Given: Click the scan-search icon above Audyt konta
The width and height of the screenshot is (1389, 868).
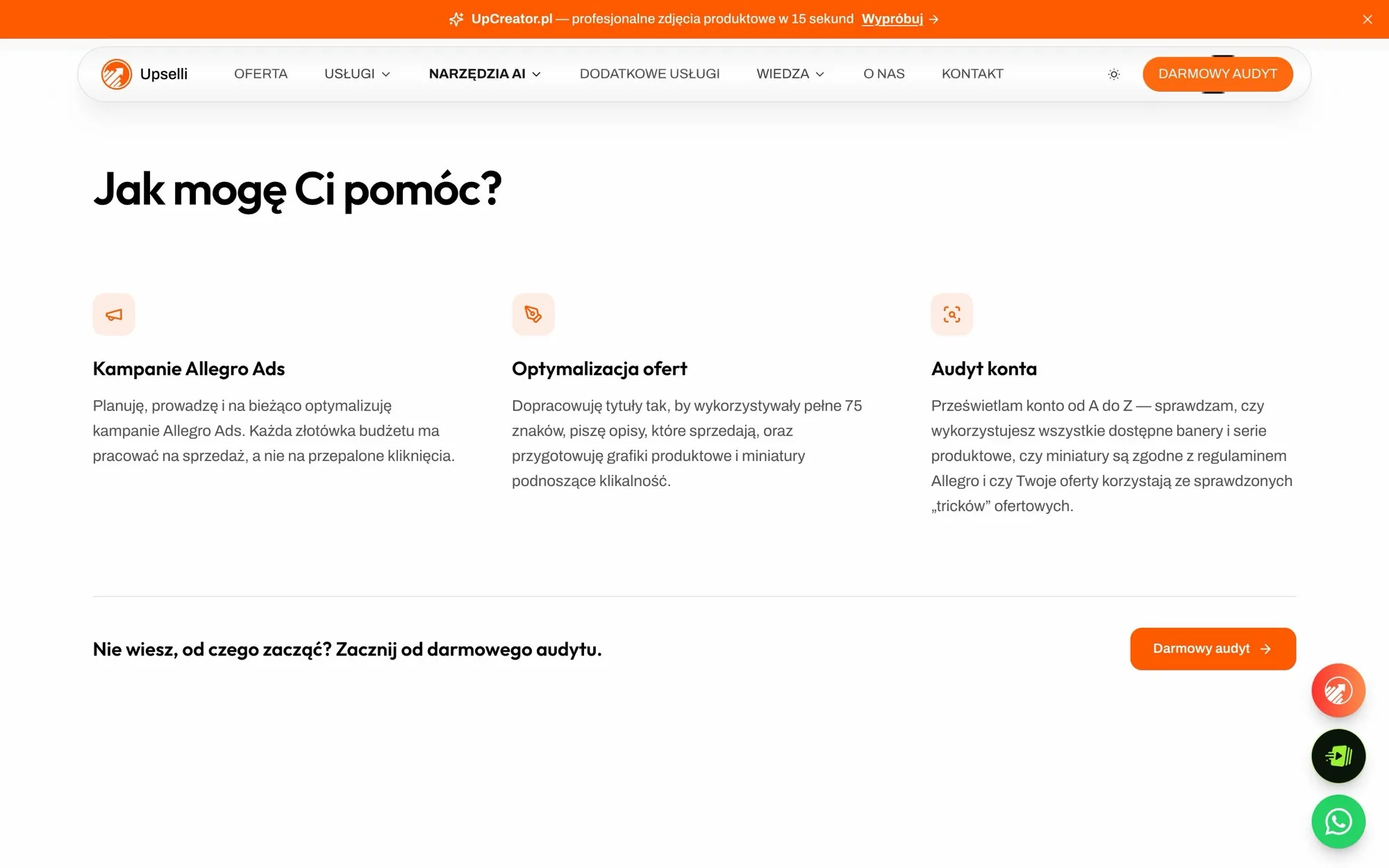Looking at the screenshot, I should [x=952, y=315].
